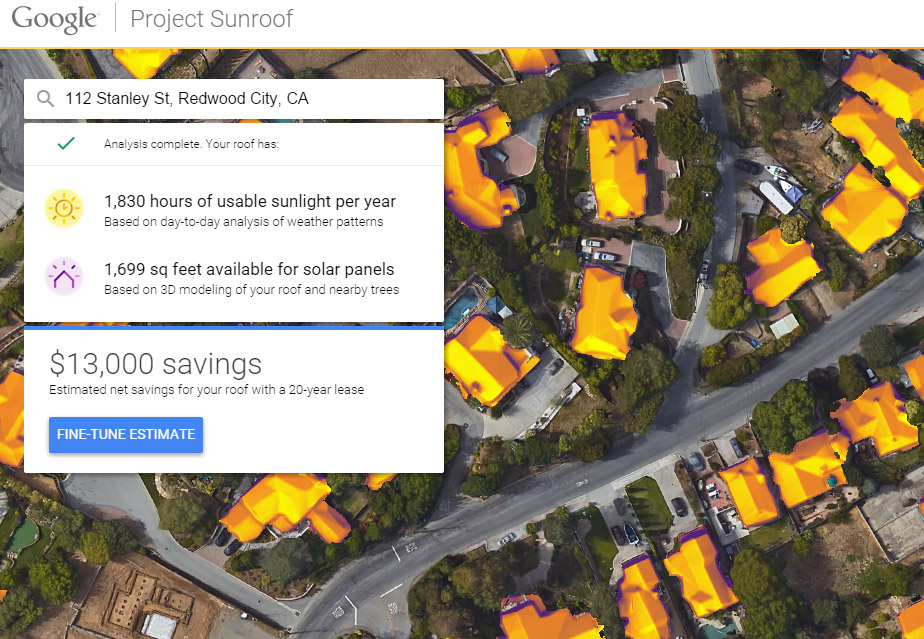
Task: Click the green analysis complete checkmark
Action: (x=66, y=144)
